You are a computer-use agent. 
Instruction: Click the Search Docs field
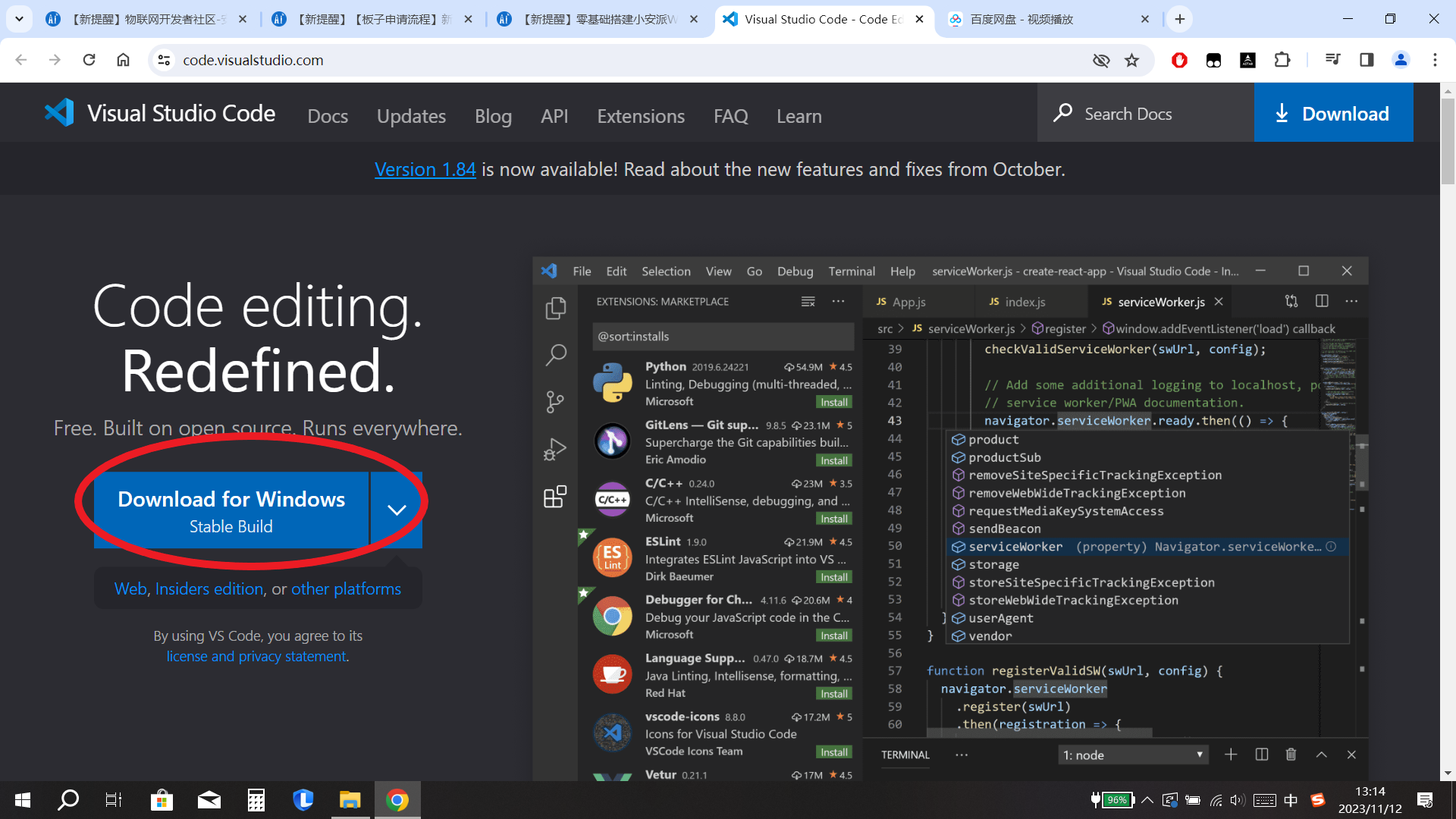point(1145,113)
